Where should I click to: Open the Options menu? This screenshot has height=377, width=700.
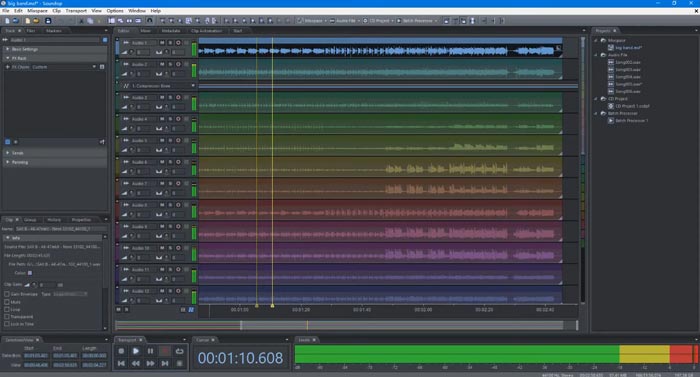(x=115, y=11)
